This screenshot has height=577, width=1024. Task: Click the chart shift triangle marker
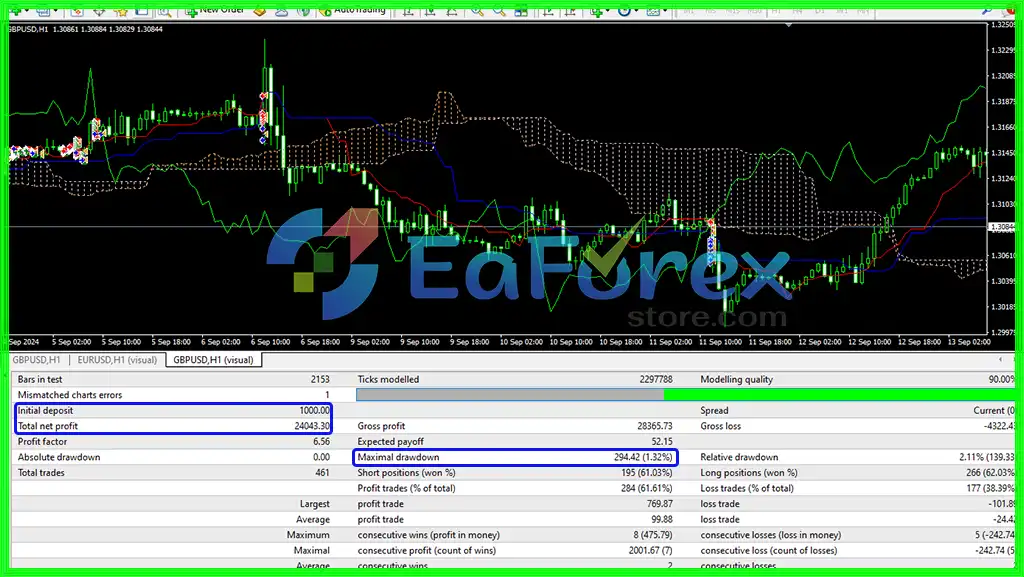click(789, 25)
